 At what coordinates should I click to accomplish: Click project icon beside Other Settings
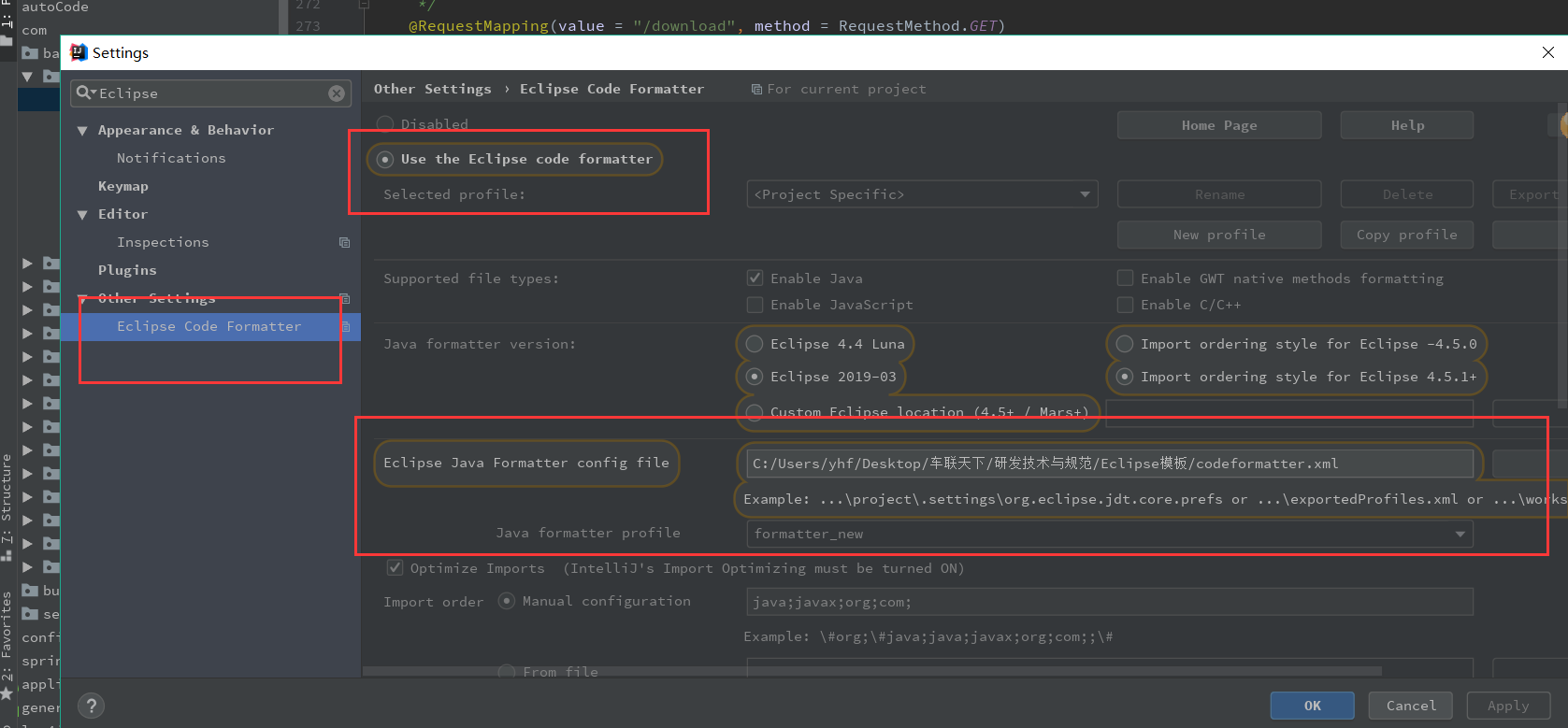coord(344,298)
